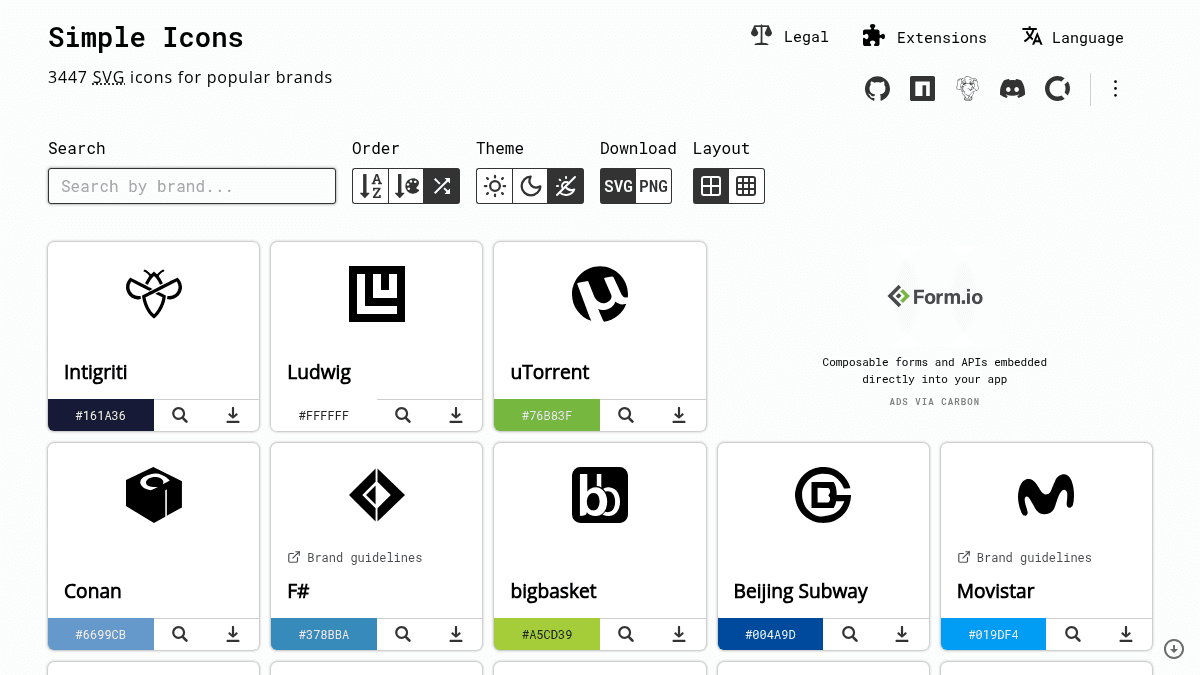The image size is (1200, 675).
Task: Click the Ads via Carbon link
Action: point(935,402)
